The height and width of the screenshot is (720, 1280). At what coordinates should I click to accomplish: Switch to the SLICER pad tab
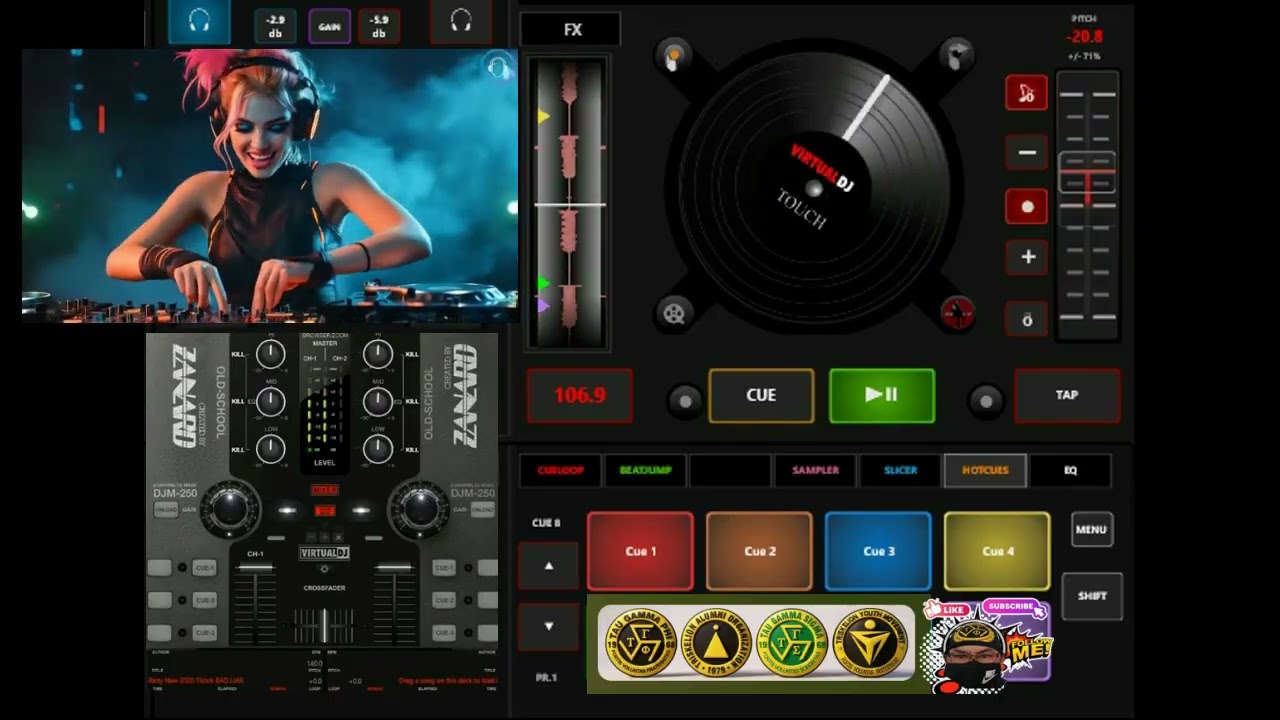(900, 470)
